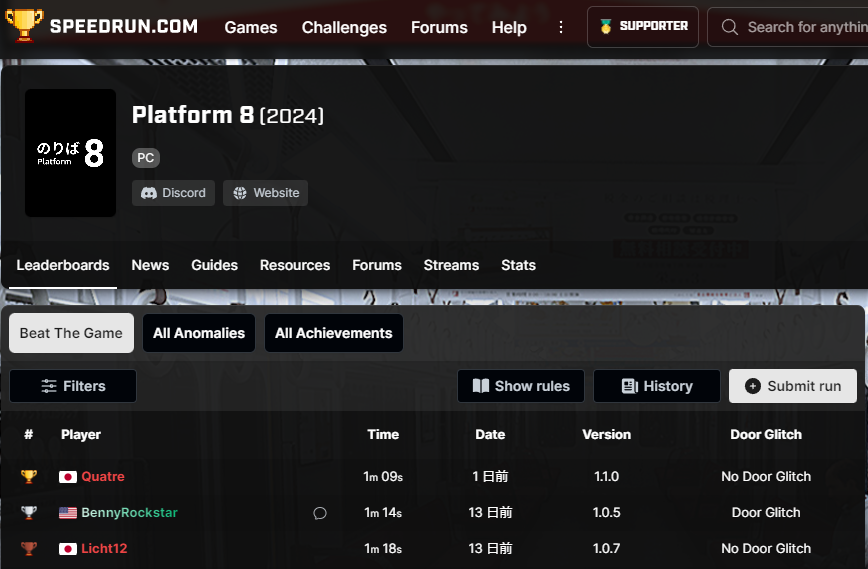The height and width of the screenshot is (569, 868).
Task: Switch to the Guides tab
Action: [x=214, y=265]
